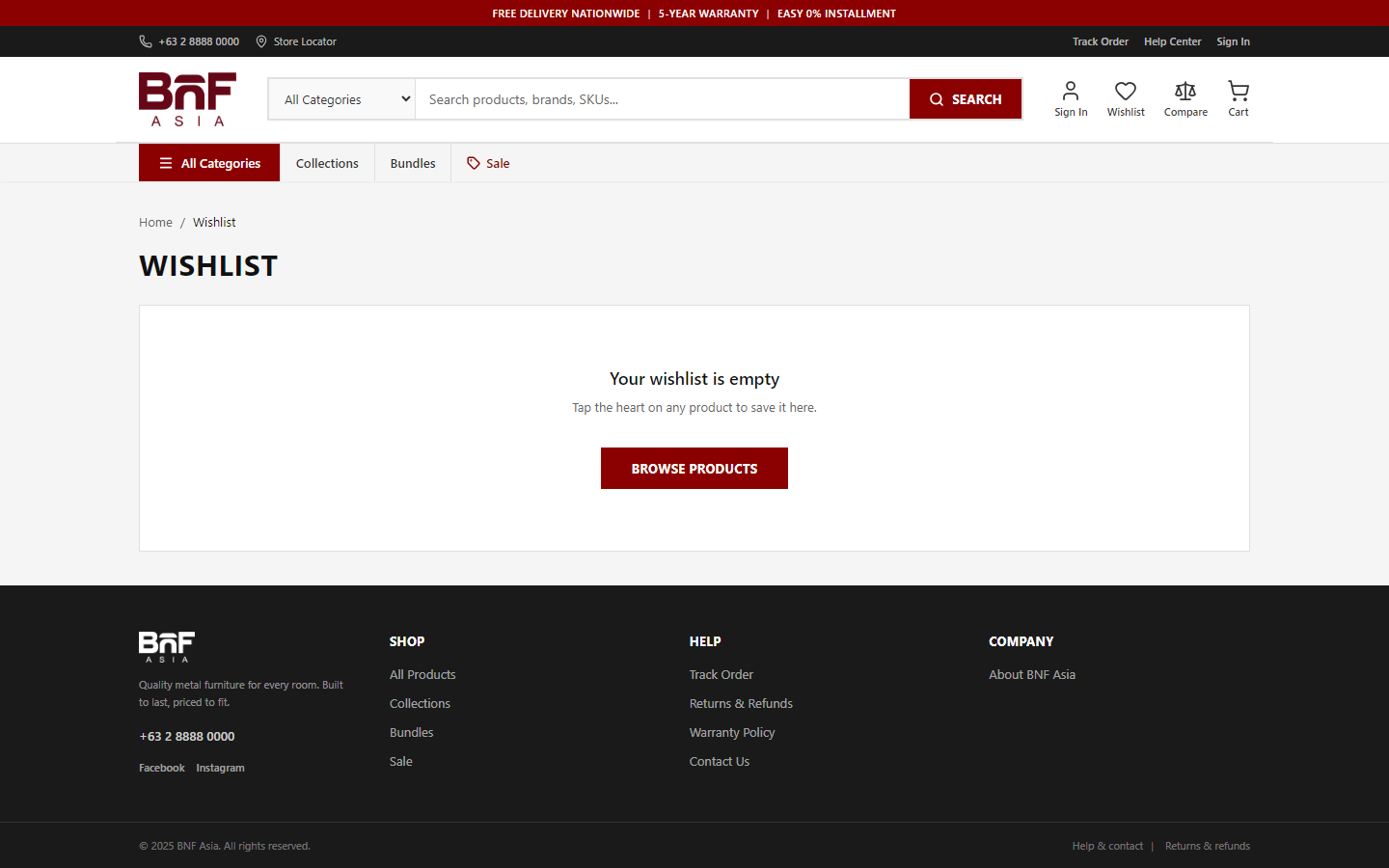This screenshot has width=1389, height=868.
Task: Open Returns & refunds bottom link
Action: click(1208, 846)
